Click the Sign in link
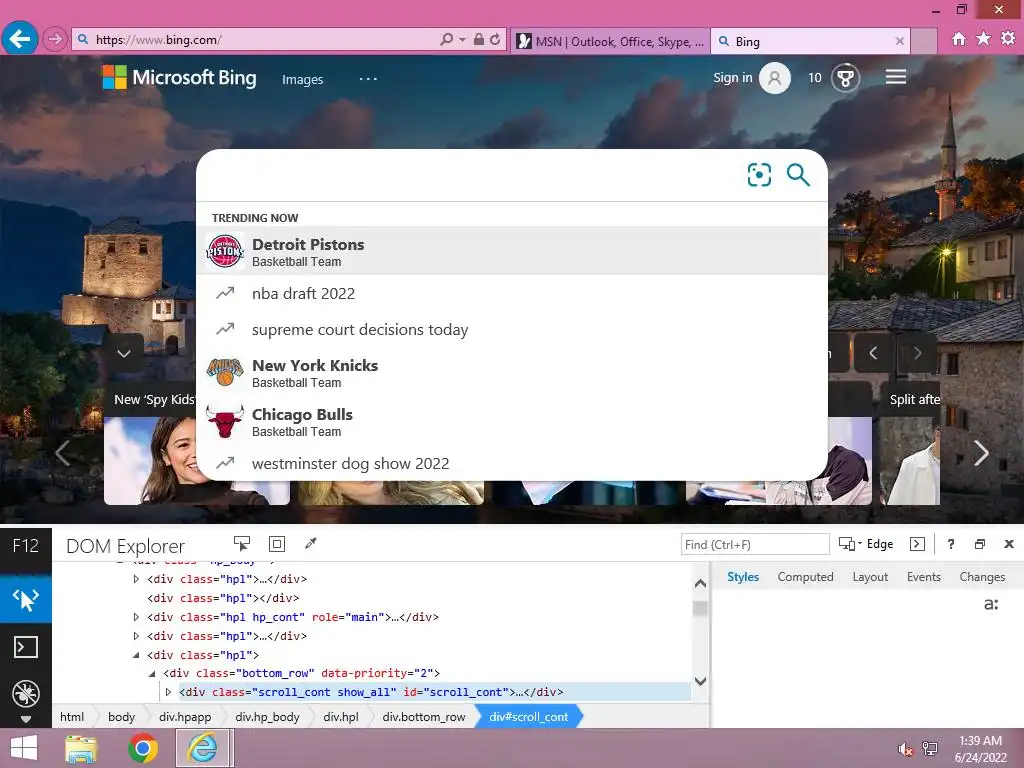This screenshot has height=768, width=1024. (733, 78)
